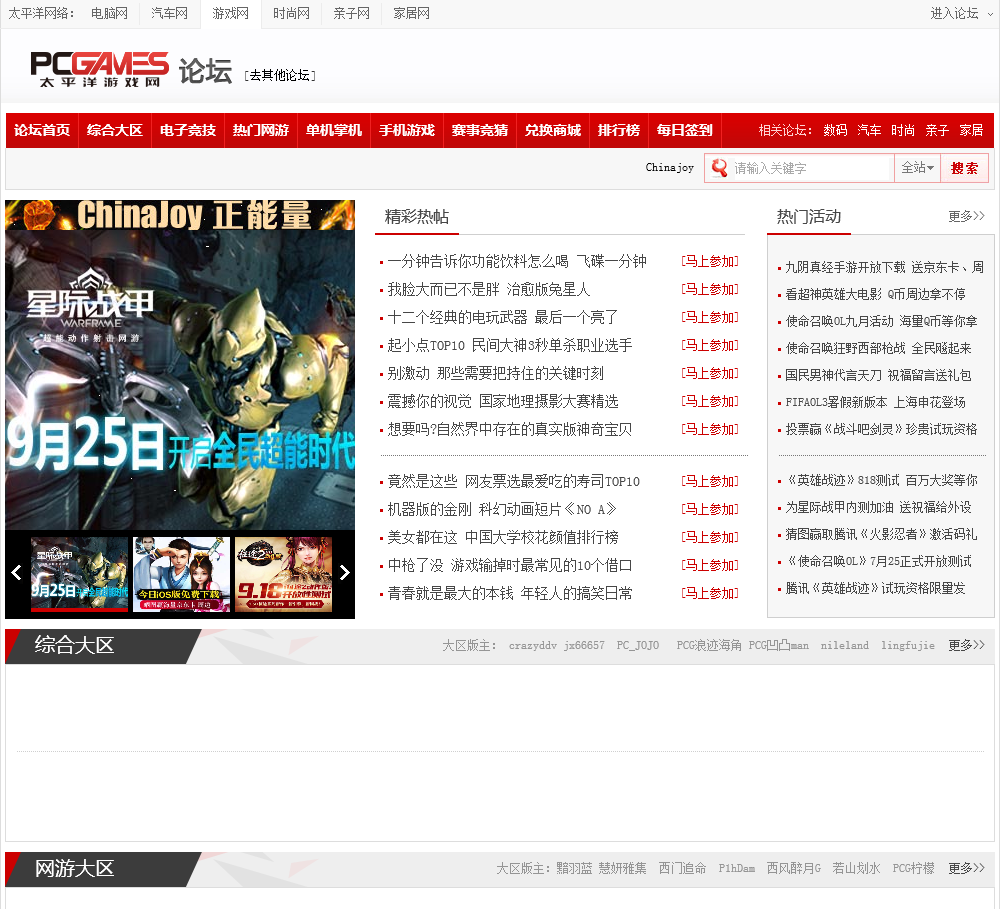Image resolution: width=1000 pixels, height=909 pixels.
Task: Open moderator PC_JOJO profile
Action: [638, 646]
